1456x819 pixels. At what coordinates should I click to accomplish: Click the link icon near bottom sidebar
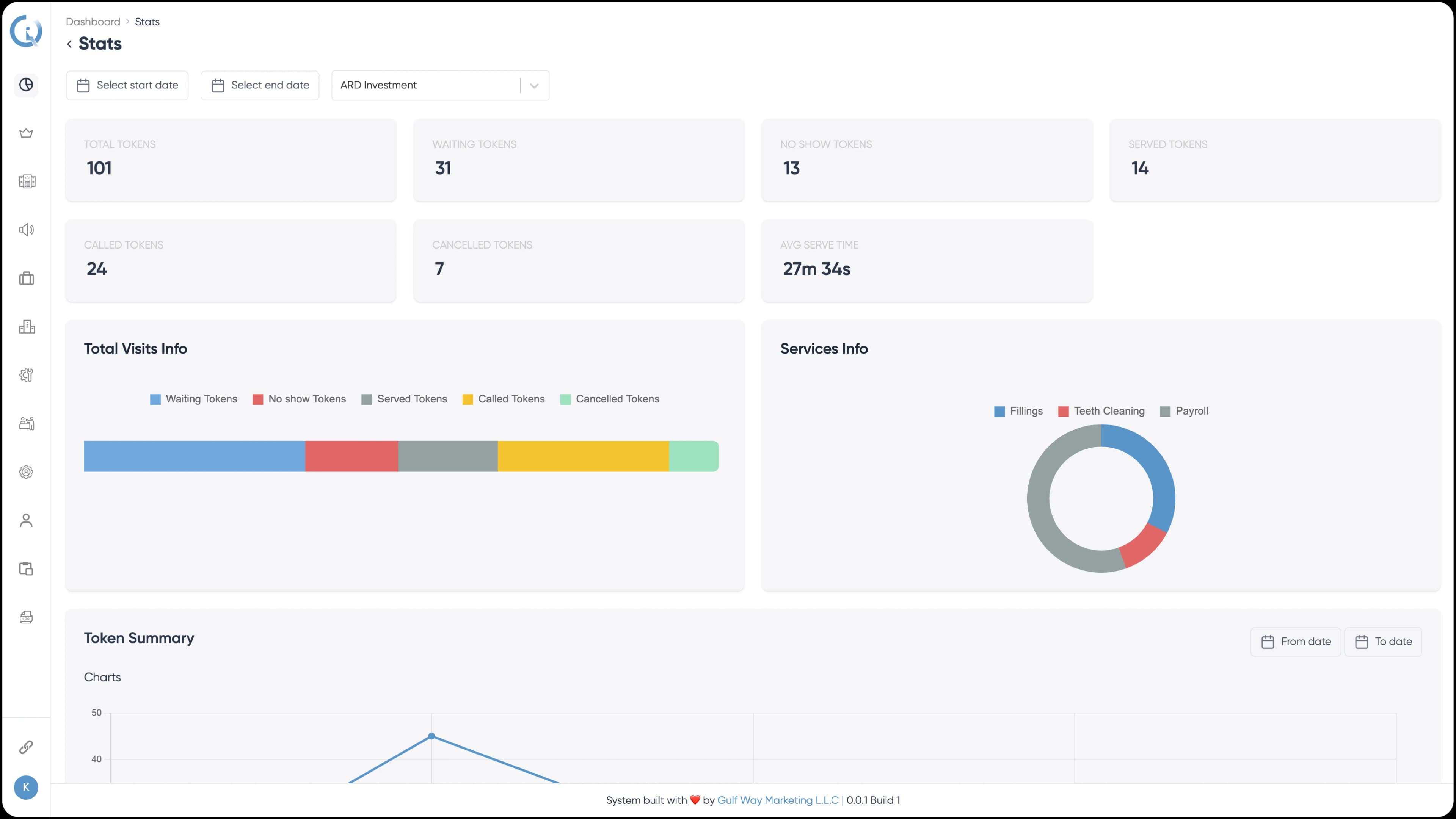click(x=27, y=747)
